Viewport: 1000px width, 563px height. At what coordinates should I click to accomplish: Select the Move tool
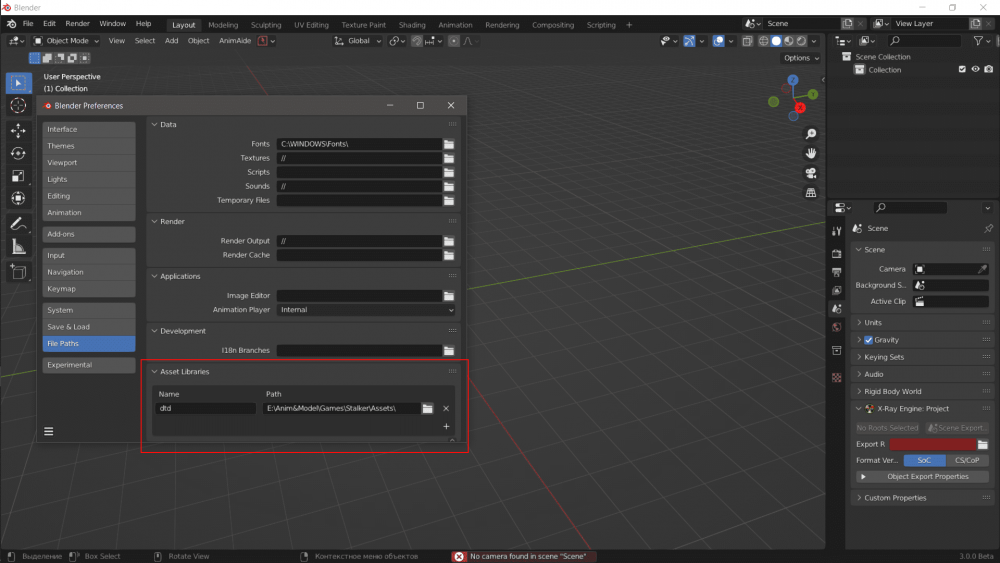(18, 131)
